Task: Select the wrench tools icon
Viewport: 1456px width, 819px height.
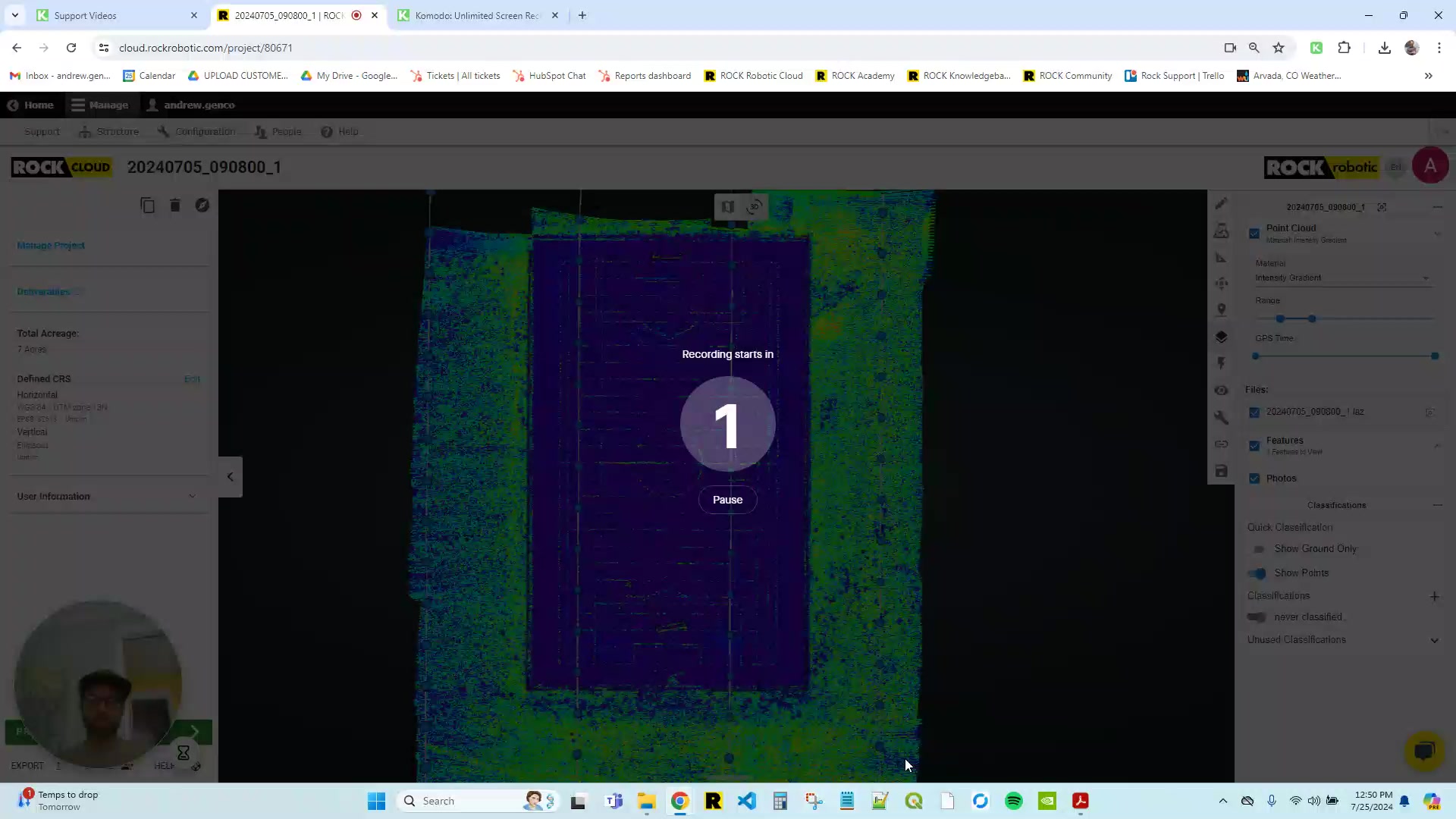Action: point(1221,417)
